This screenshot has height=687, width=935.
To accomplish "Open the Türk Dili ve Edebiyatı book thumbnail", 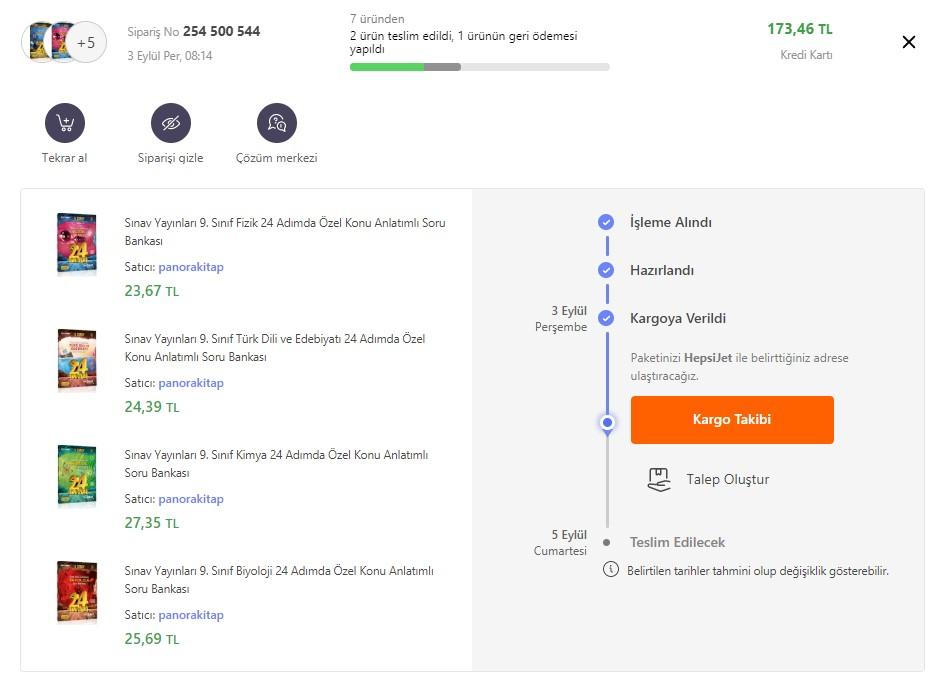I will click(77, 360).
